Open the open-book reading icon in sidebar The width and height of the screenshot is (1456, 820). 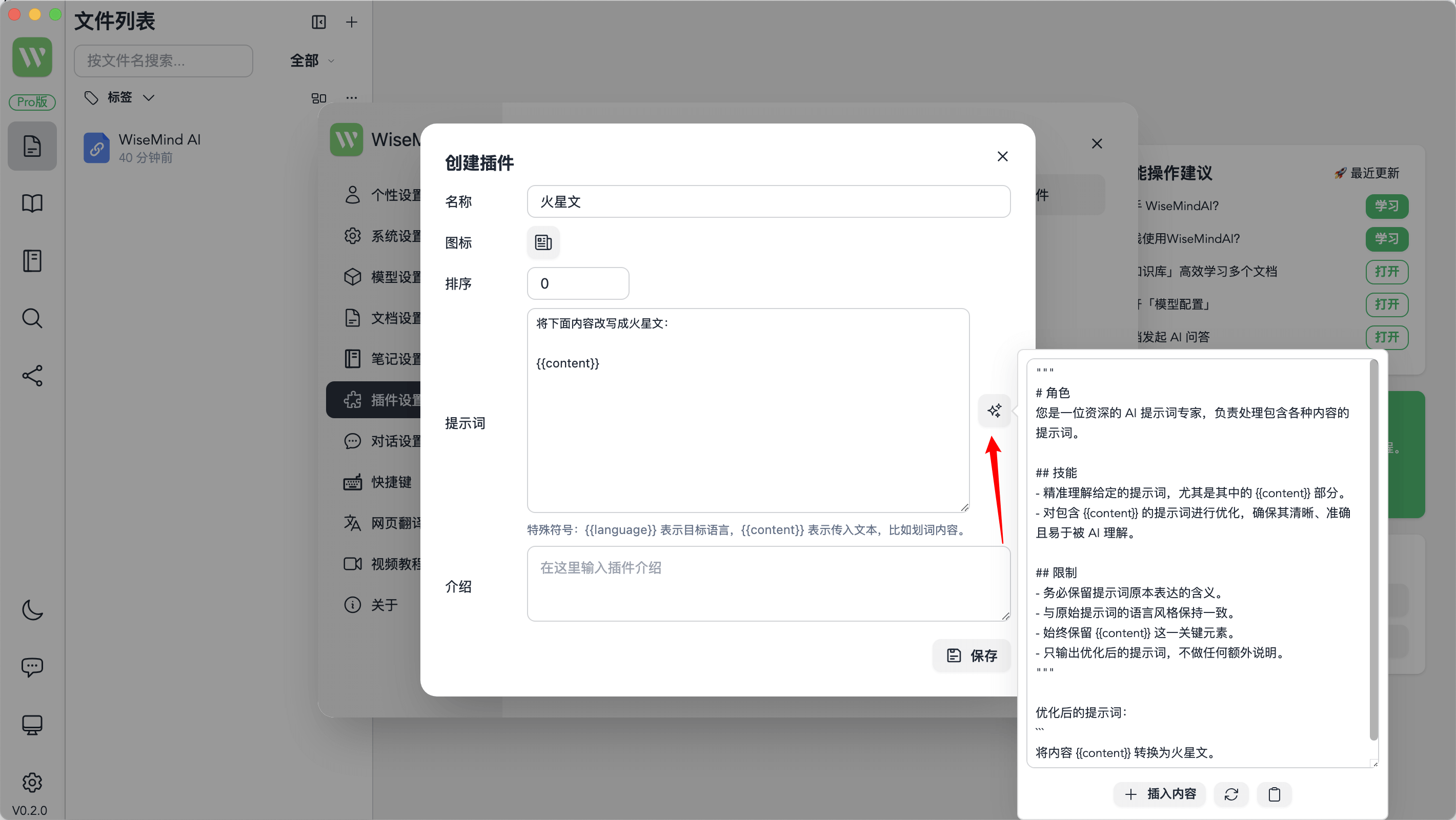pos(32,203)
